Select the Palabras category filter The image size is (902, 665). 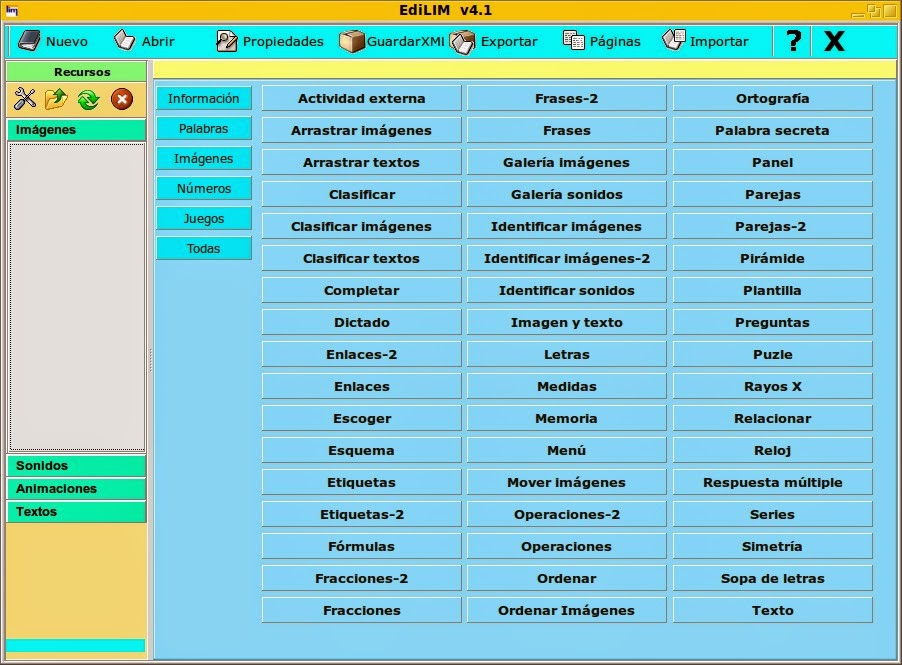pos(204,128)
